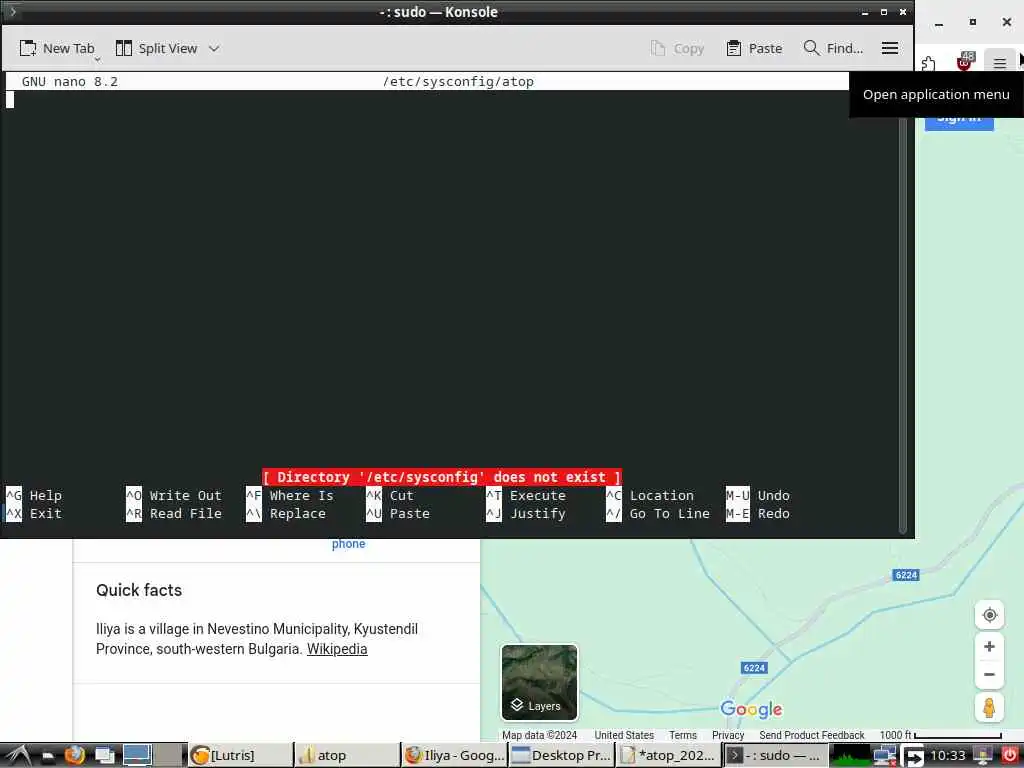Click the Google logo on the map
Screen dimensions: 1024x768
[x=751, y=709]
